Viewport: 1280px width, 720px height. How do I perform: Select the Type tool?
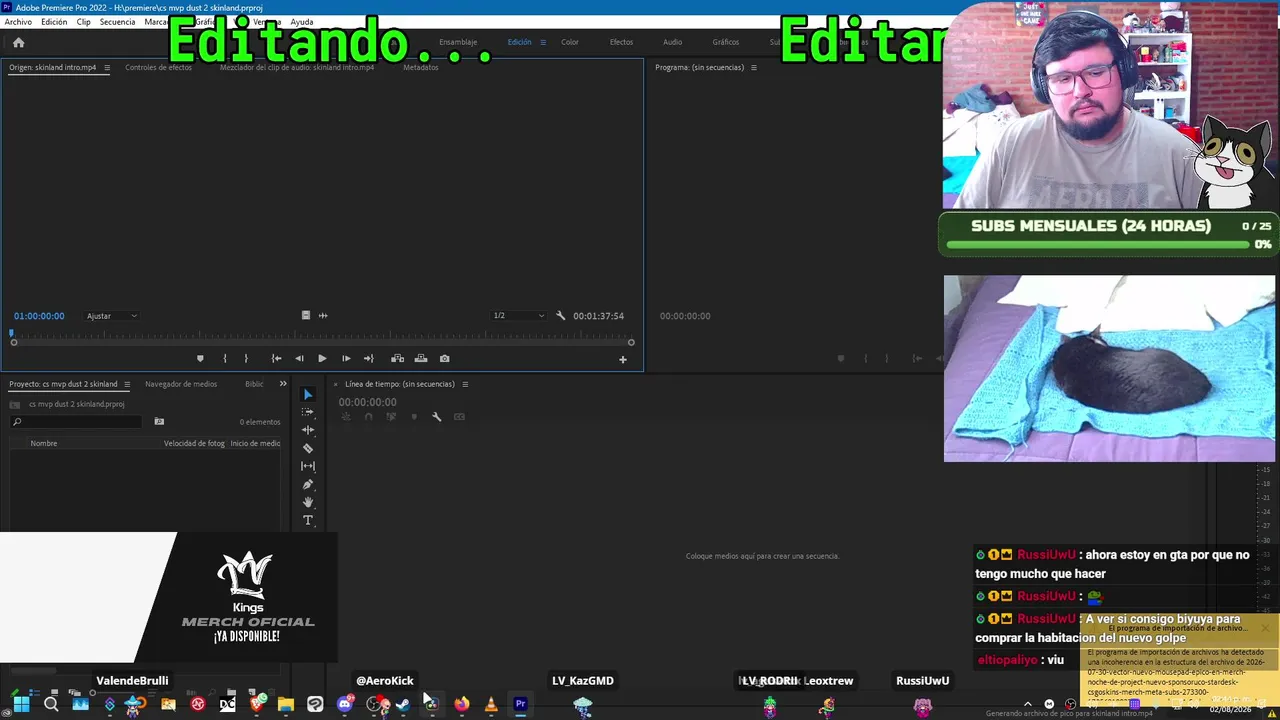(x=308, y=520)
